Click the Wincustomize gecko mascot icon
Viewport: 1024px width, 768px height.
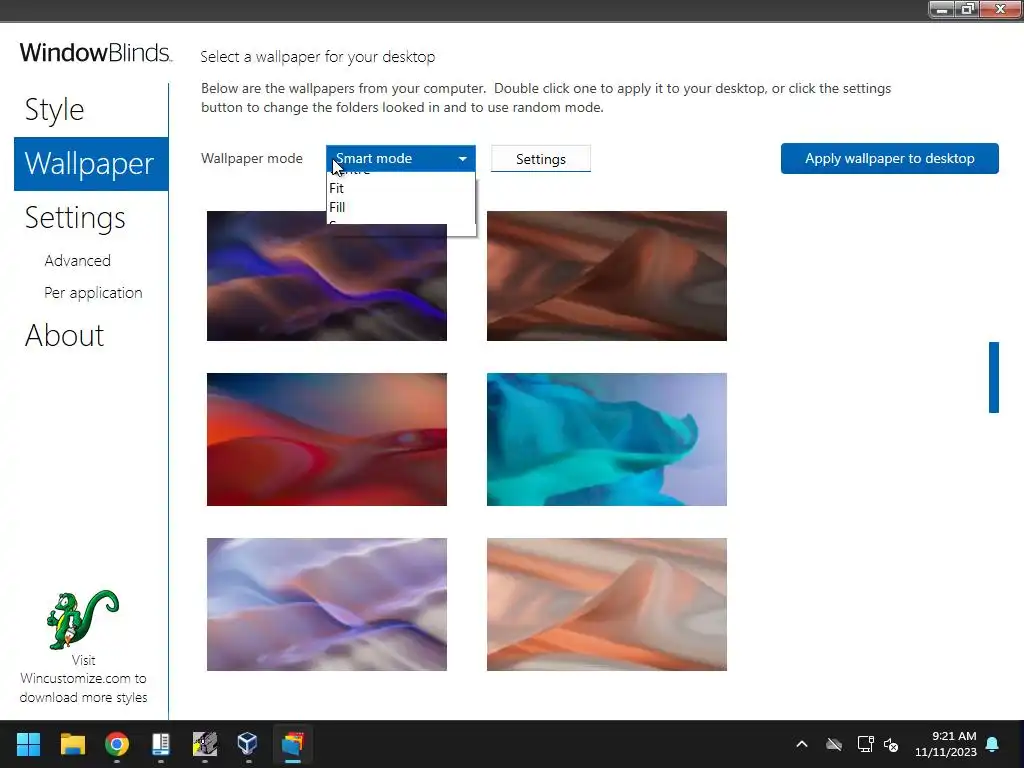tap(83, 619)
